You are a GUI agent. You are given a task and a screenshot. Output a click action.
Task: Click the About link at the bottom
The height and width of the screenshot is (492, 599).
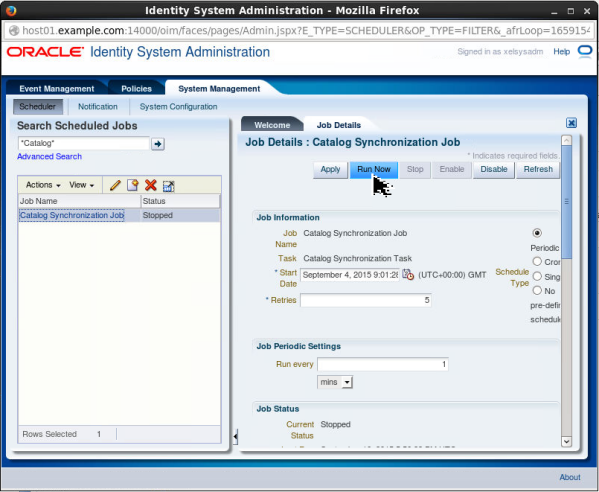[570, 477]
